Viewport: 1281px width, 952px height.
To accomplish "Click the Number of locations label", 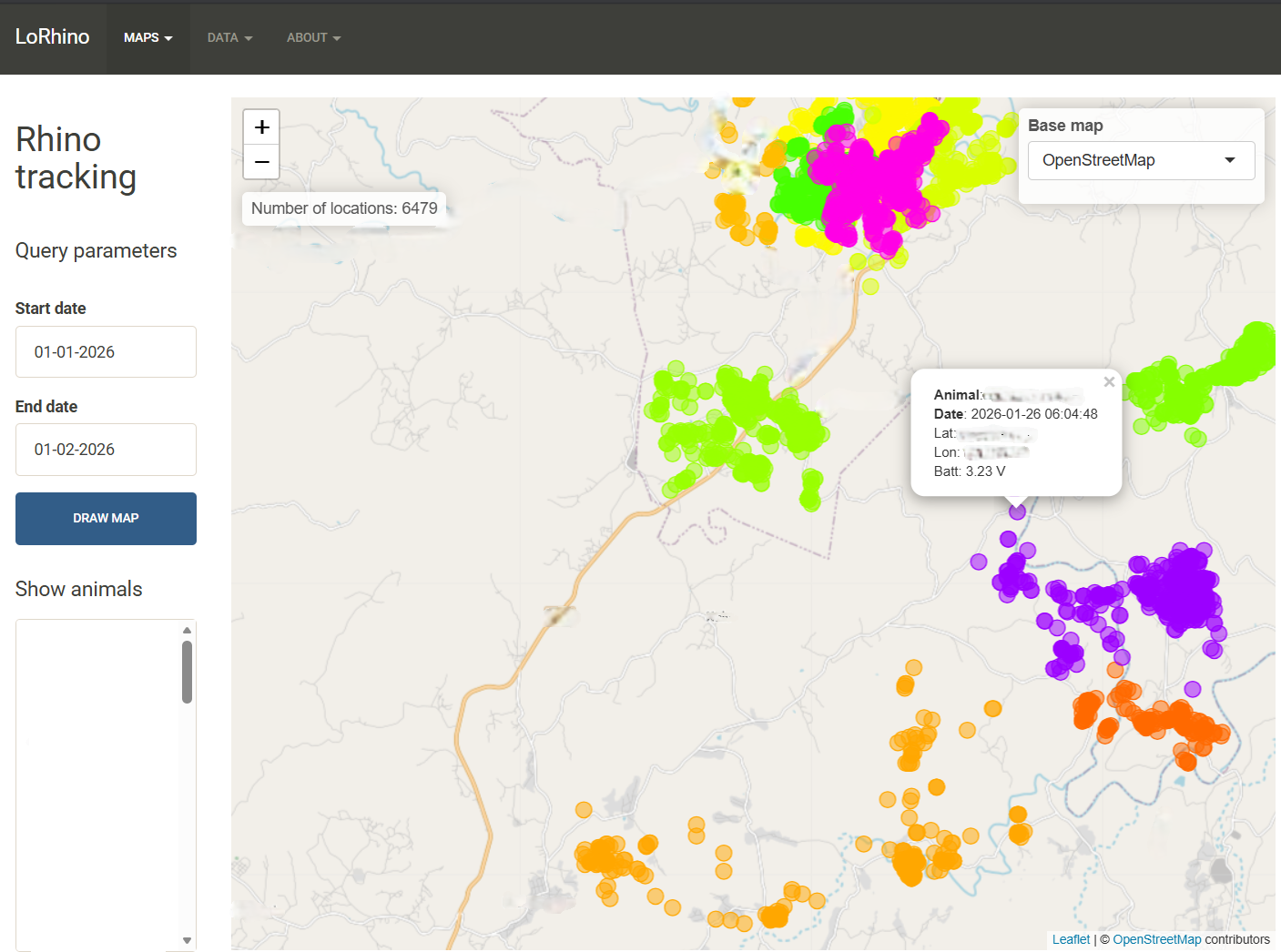I will coord(344,208).
